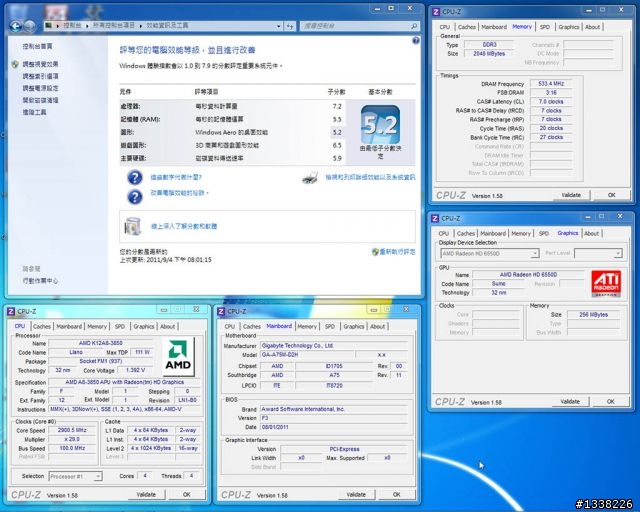The width and height of the screenshot is (640, 512).
Task: Click OK in the Mainboard CPU-Z window
Action: tap(397, 494)
